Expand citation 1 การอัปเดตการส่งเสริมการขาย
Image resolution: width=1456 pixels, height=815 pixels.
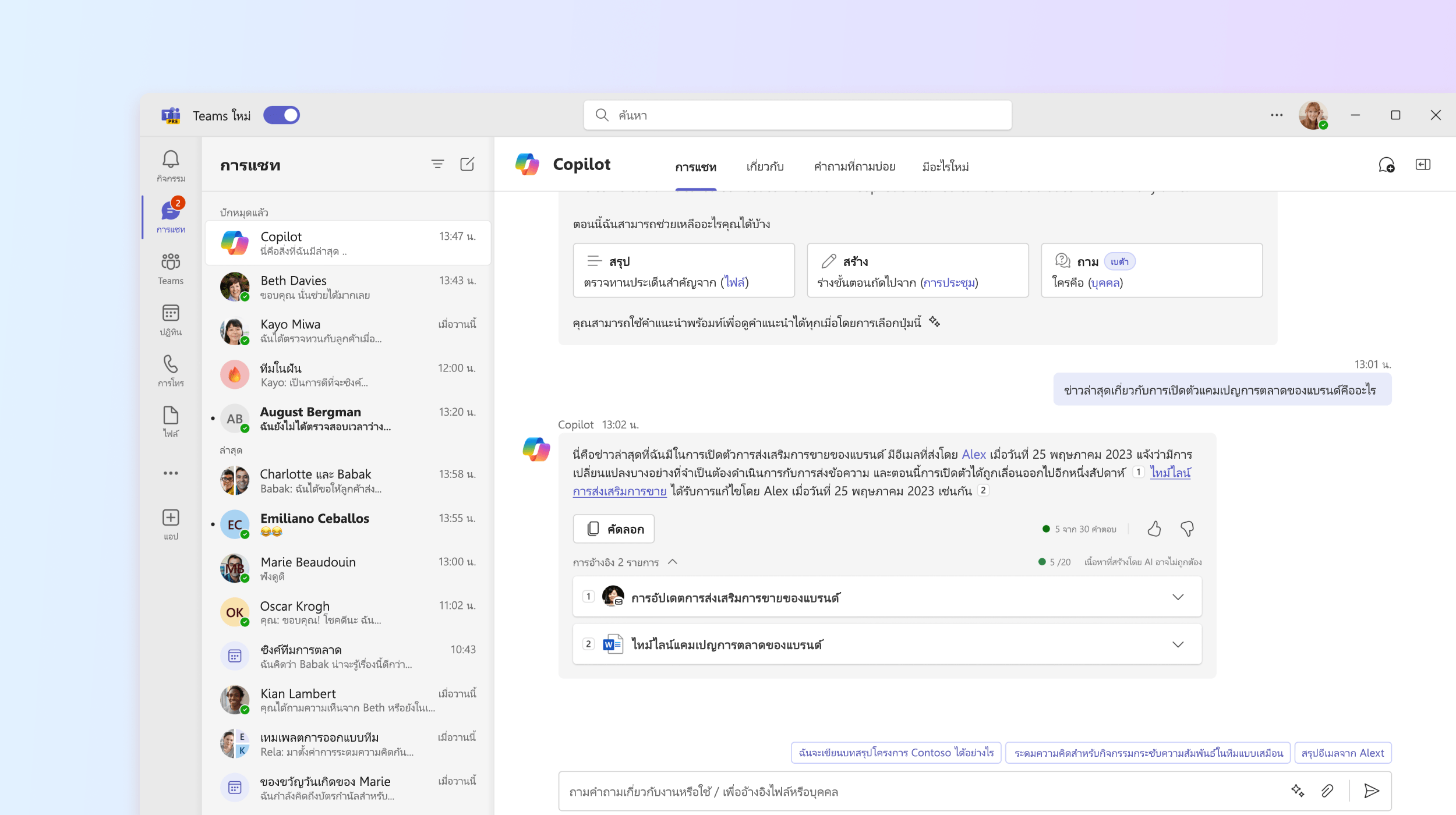coord(1178,597)
